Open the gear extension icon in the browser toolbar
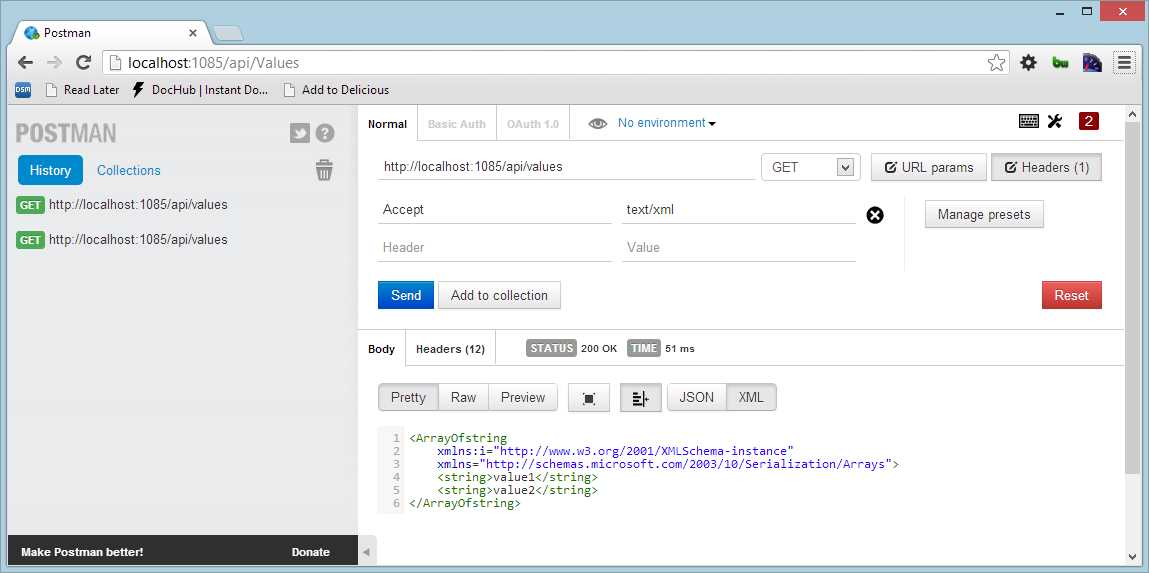This screenshot has width=1149, height=573. click(x=1029, y=62)
